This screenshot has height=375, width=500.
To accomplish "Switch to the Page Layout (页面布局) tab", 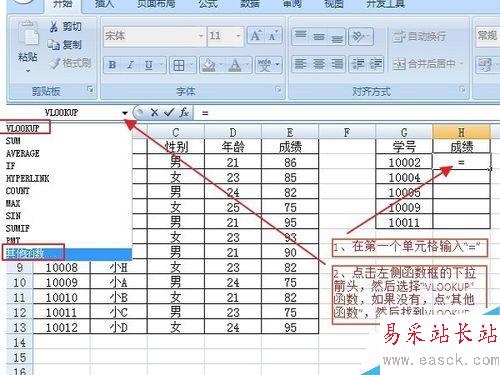I will 156,4.
